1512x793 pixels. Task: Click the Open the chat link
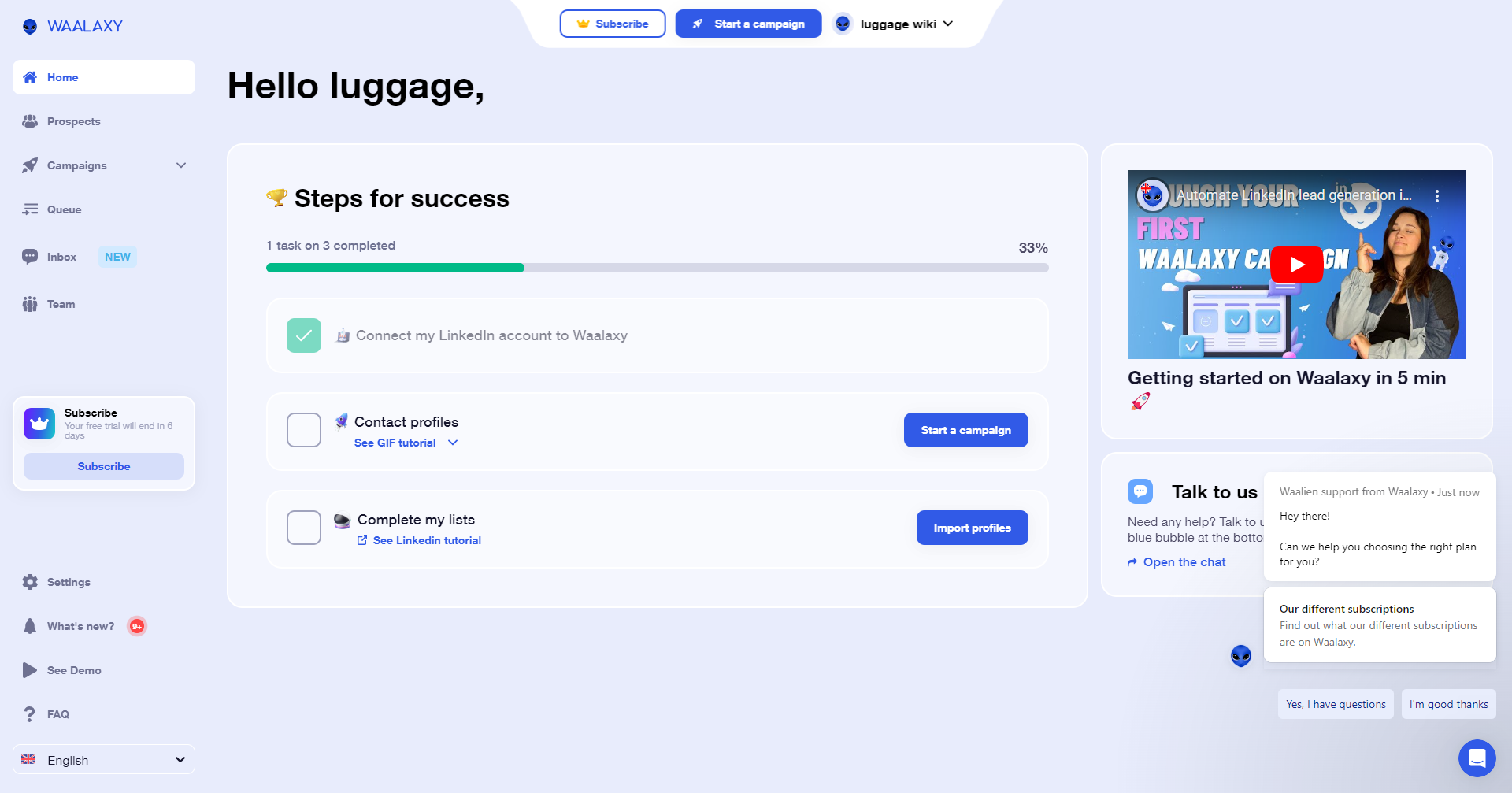tap(1177, 562)
